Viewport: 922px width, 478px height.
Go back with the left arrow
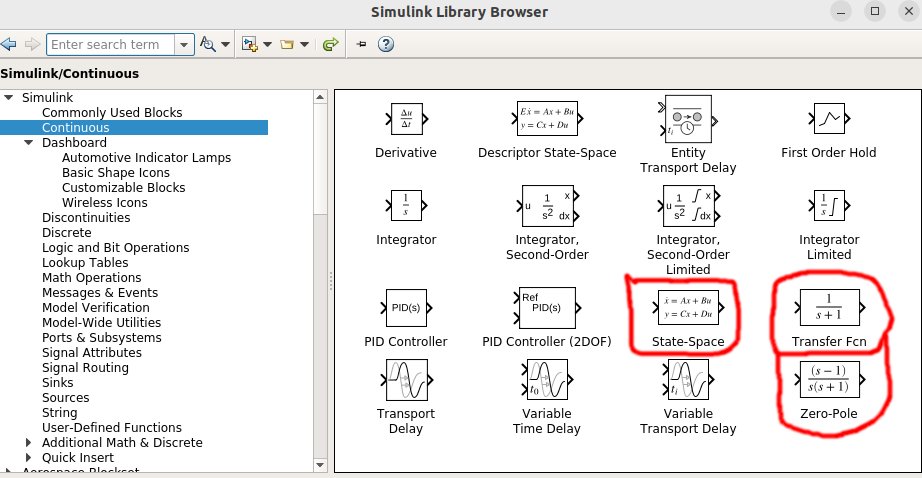pyautogui.click(x=8, y=44)
